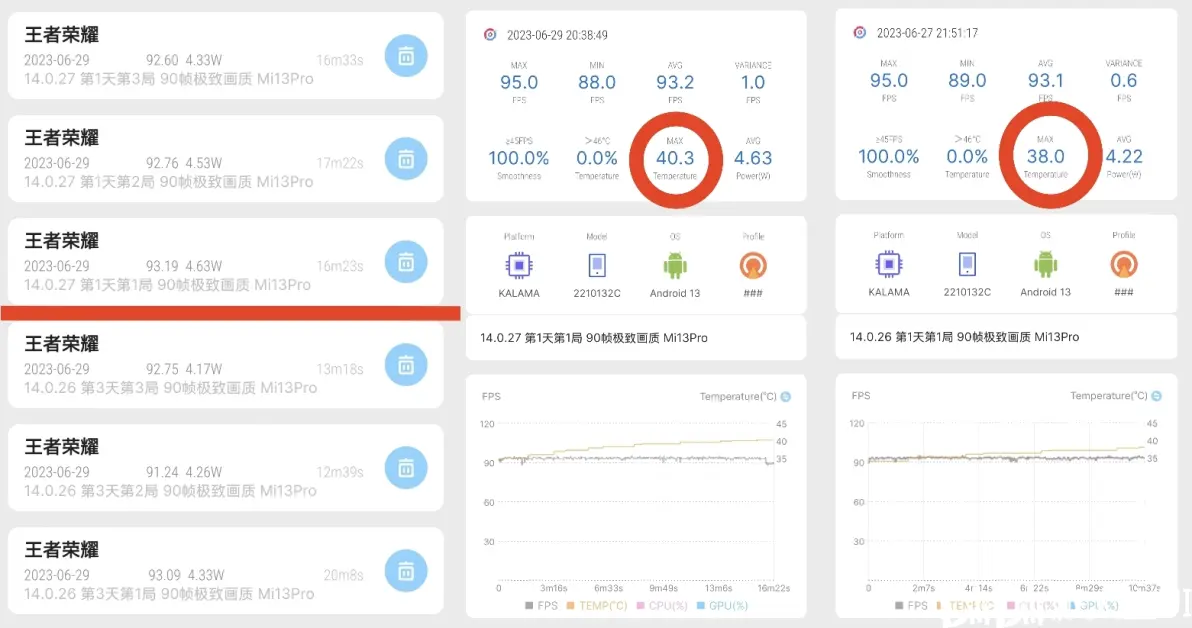Select the VARIANCE 1.0 FPS value
The image size is (1192, 628).
753,82
